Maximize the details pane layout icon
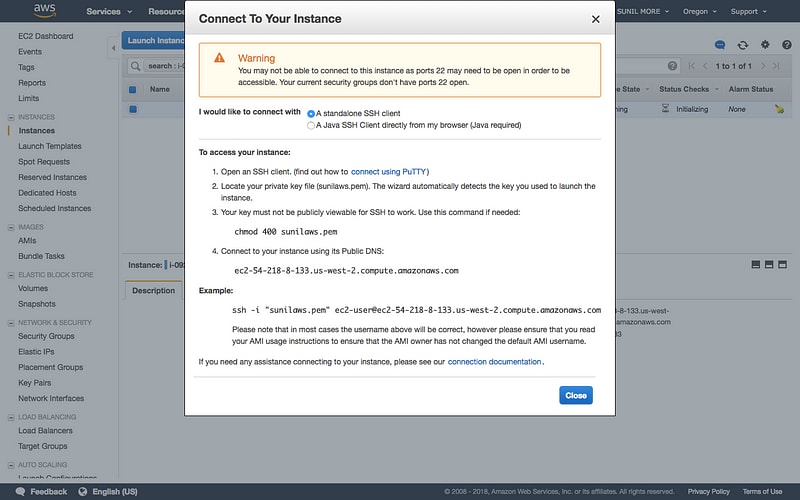This screenshot has height=500, width=800. (x=782, y=264)
